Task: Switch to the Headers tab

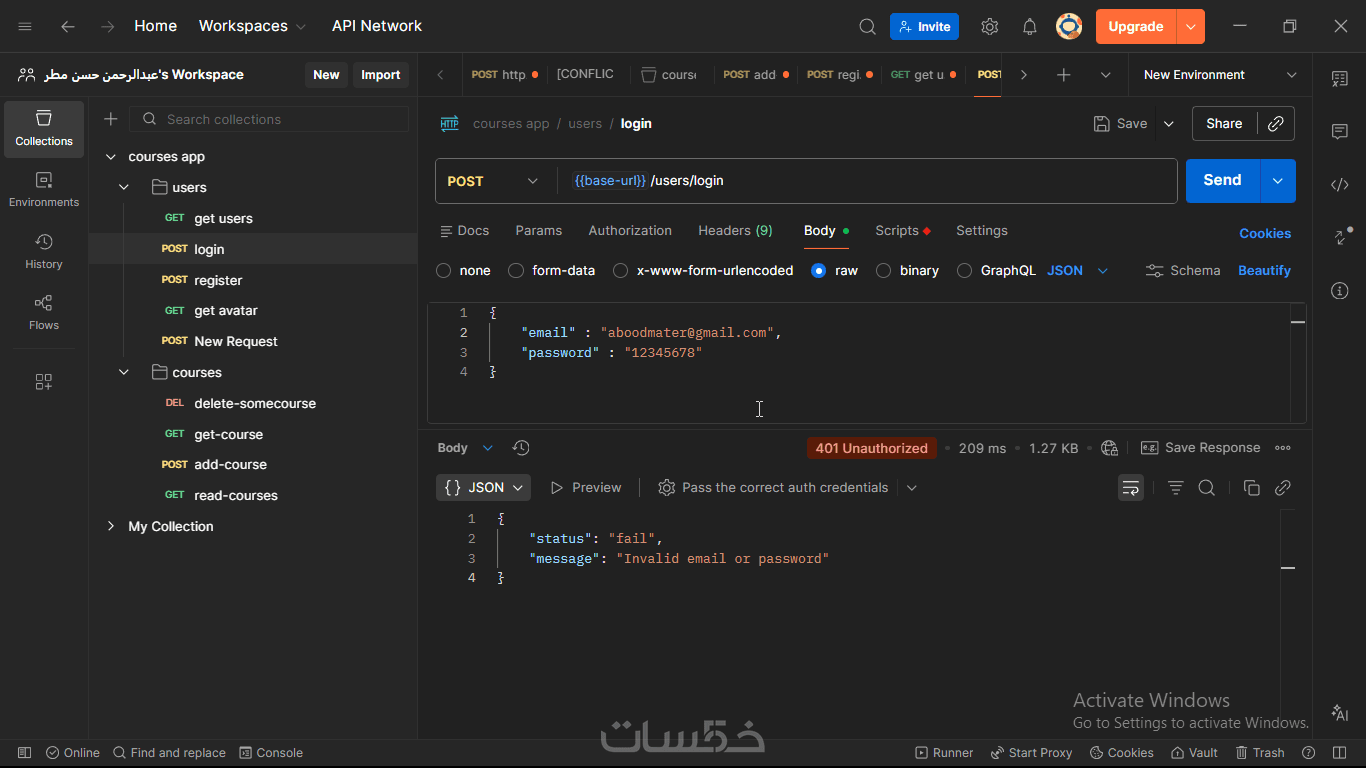Action: click(x=735, y=231)
